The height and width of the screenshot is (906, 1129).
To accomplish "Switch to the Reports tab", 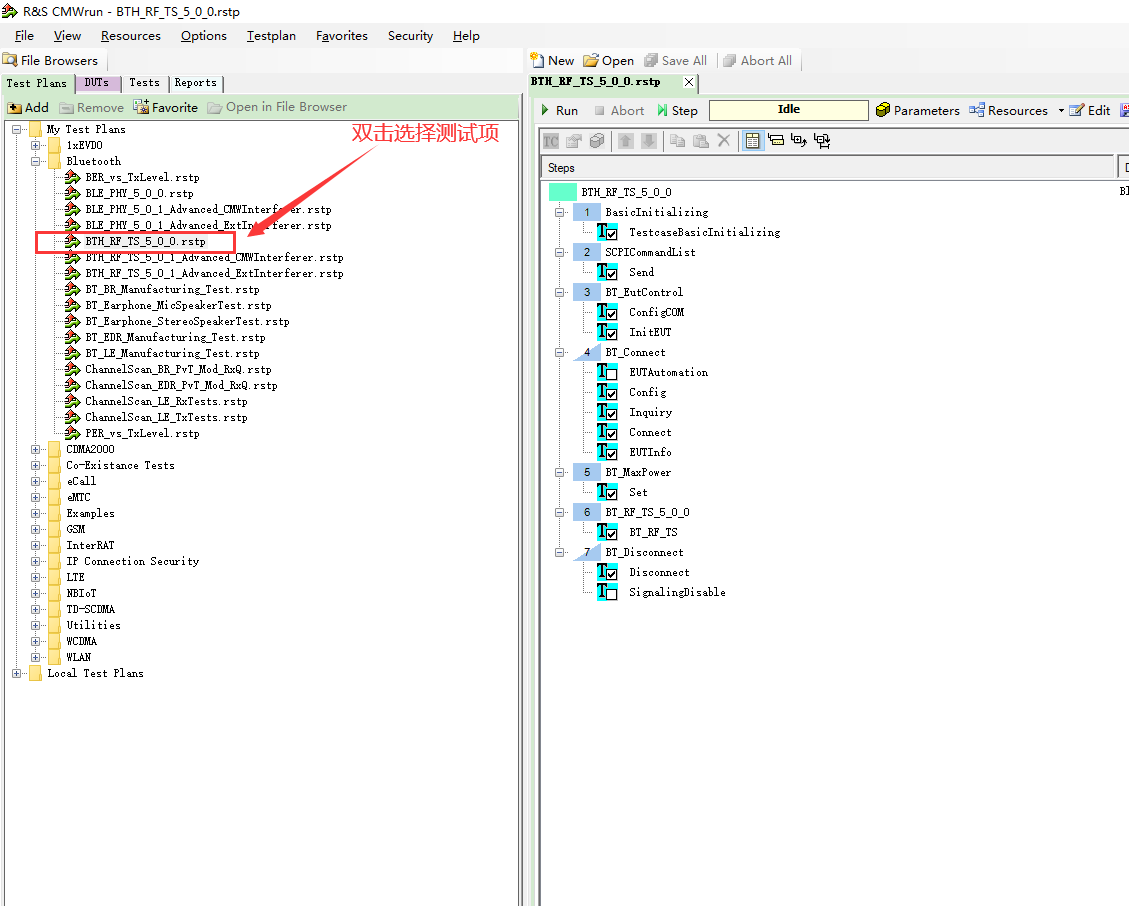I will [x=195, y=83].
